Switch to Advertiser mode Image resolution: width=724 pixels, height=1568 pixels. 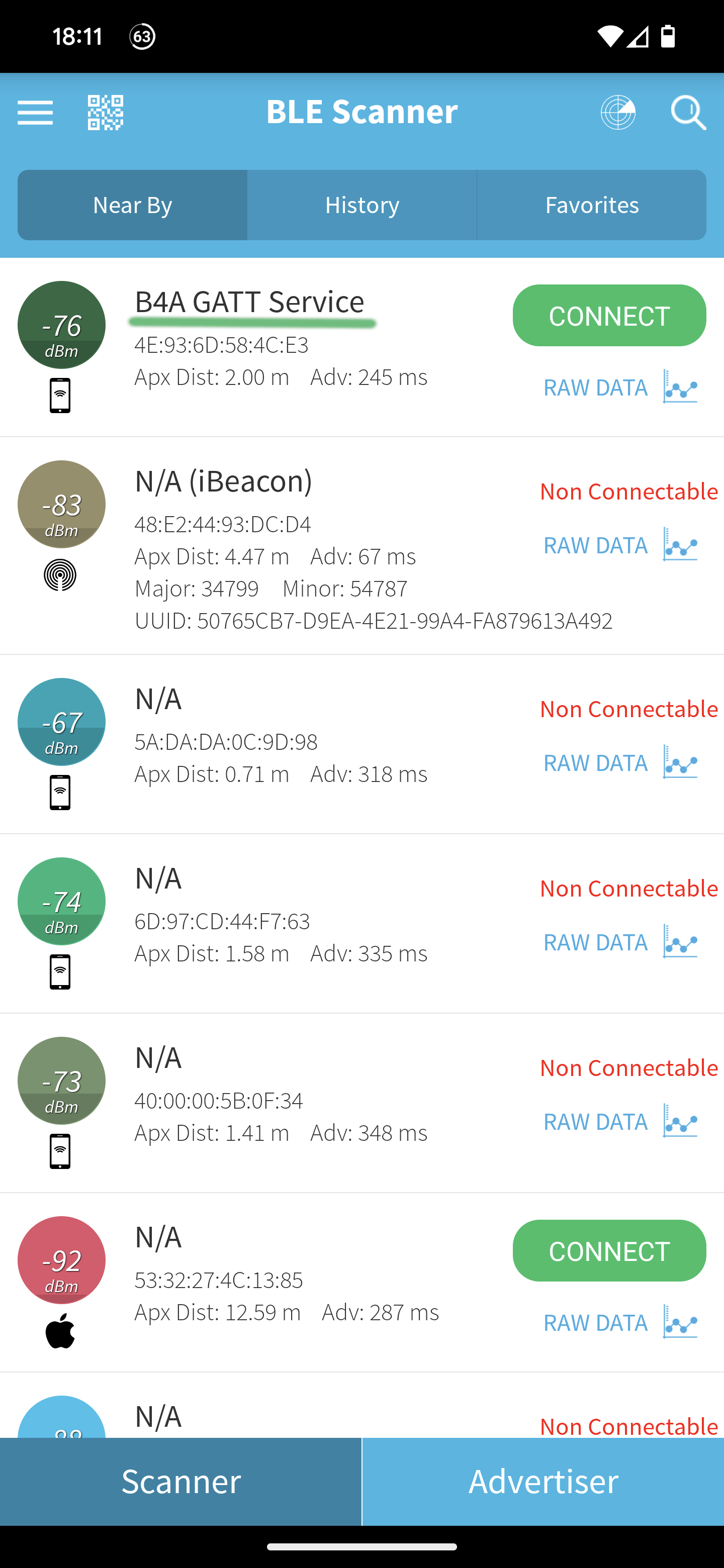coord(543,1481)
